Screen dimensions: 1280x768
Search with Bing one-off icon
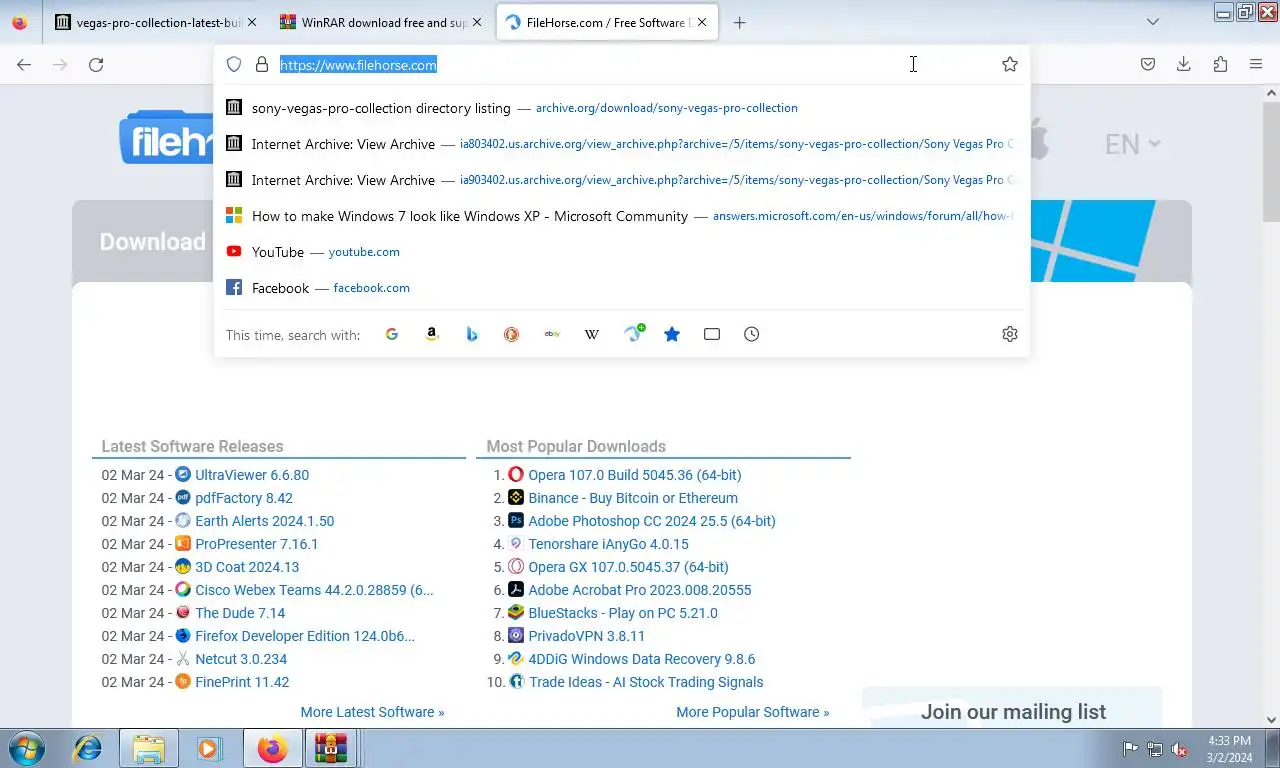[x=472, y=334]
